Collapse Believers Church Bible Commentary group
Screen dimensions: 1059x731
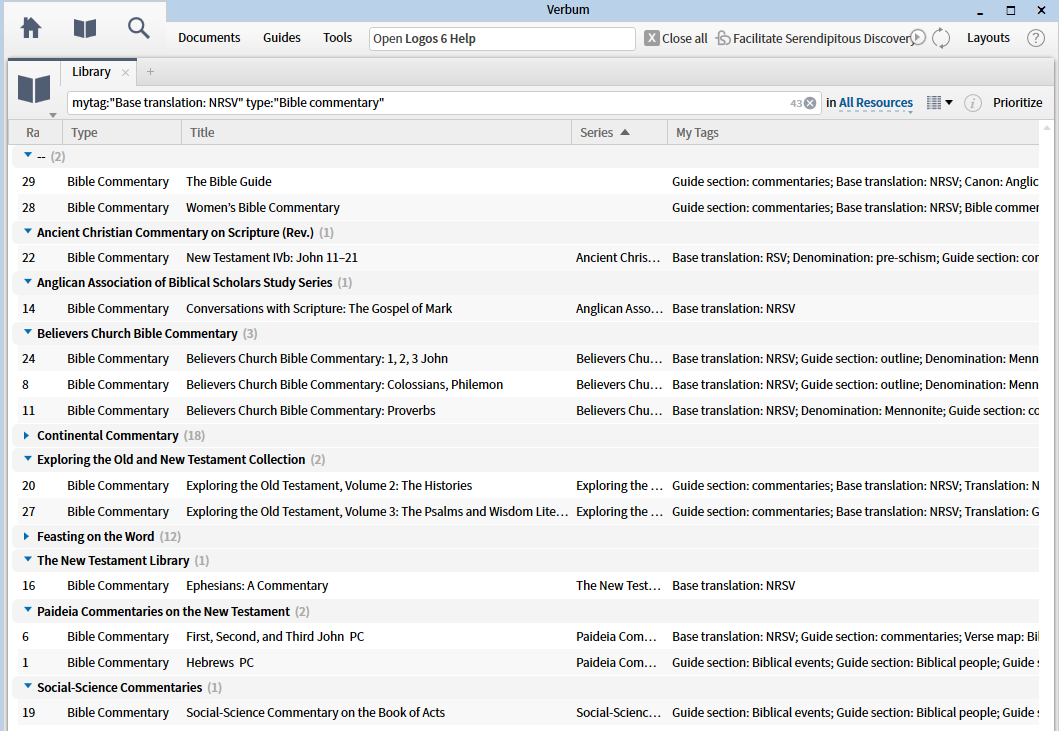click(28, 332)
